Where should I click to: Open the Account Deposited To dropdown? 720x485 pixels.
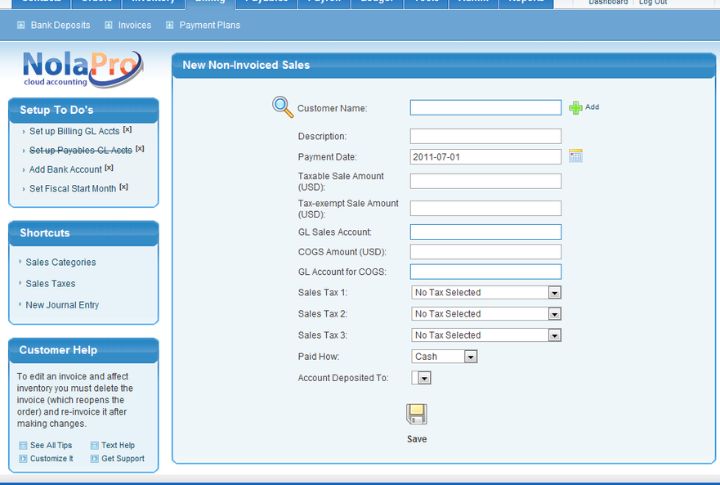click(x=423, y=378)
